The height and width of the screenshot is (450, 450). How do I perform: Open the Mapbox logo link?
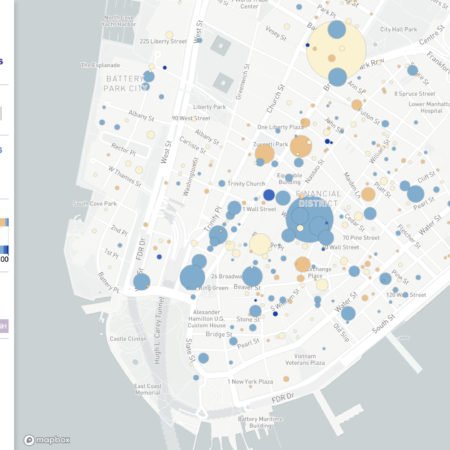point(47,440)
